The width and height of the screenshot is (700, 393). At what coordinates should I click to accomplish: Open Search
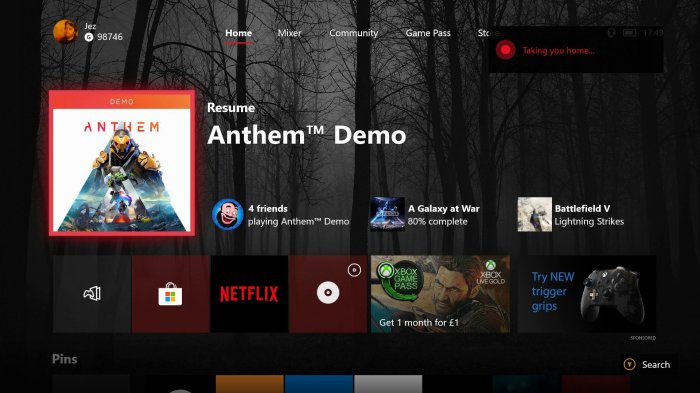point(656,365)
